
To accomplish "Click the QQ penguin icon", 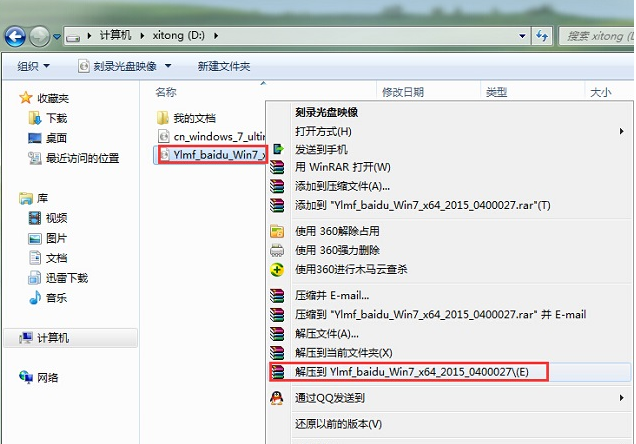I will coord(277,398).
